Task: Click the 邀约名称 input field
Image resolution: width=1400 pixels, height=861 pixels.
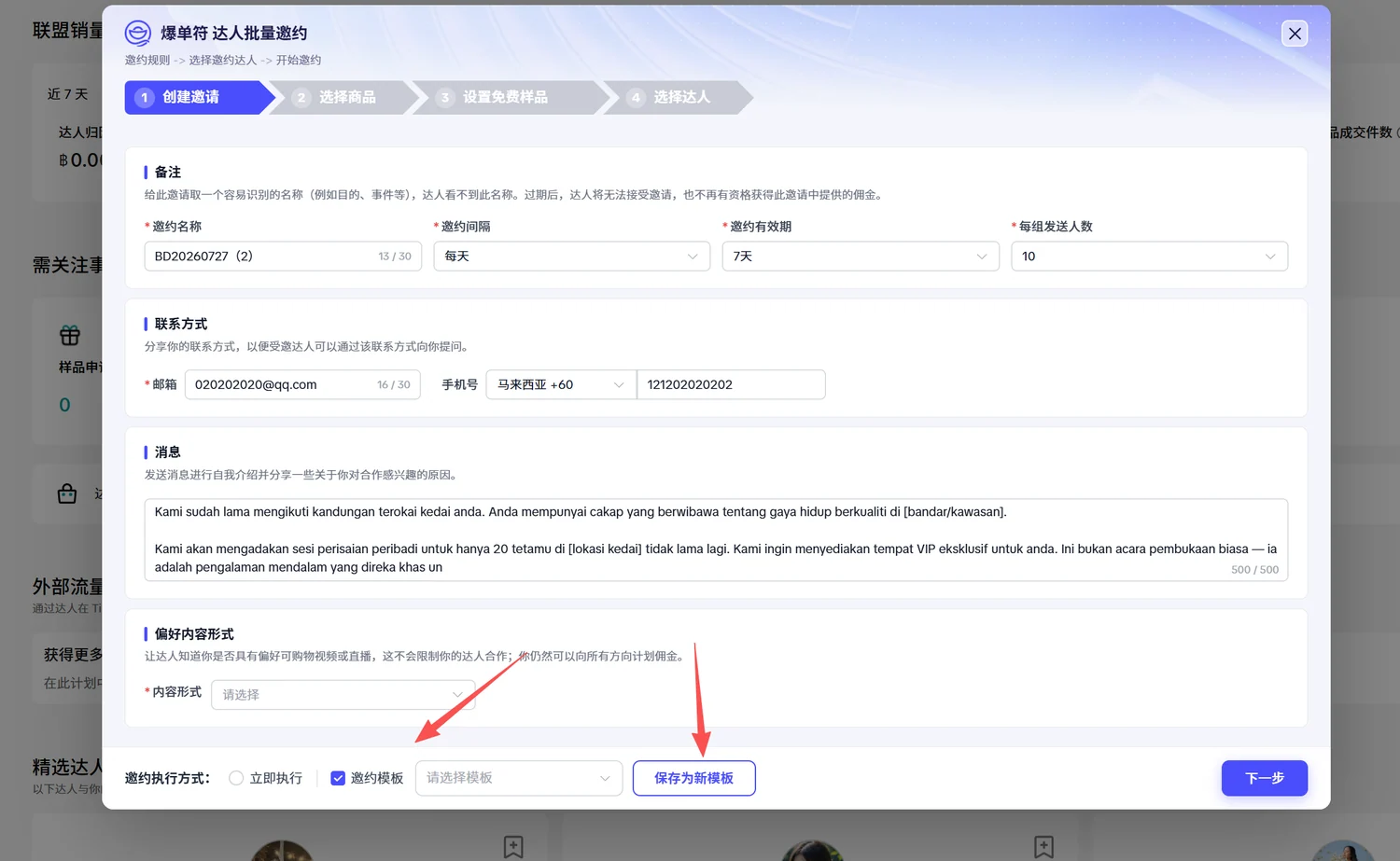Action: [283, 257]
